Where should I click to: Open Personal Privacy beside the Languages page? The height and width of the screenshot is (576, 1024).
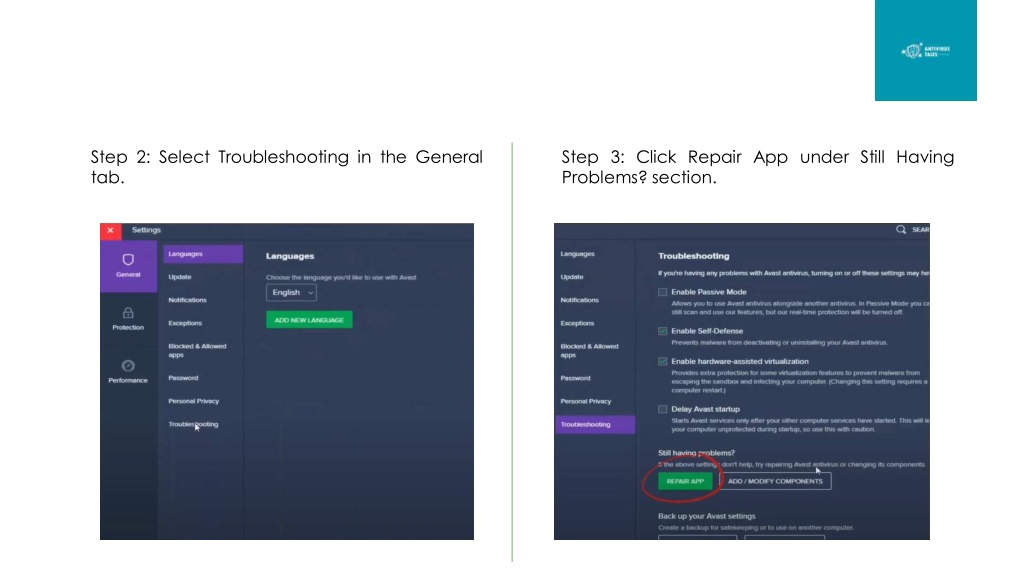(x=193, y=401)
